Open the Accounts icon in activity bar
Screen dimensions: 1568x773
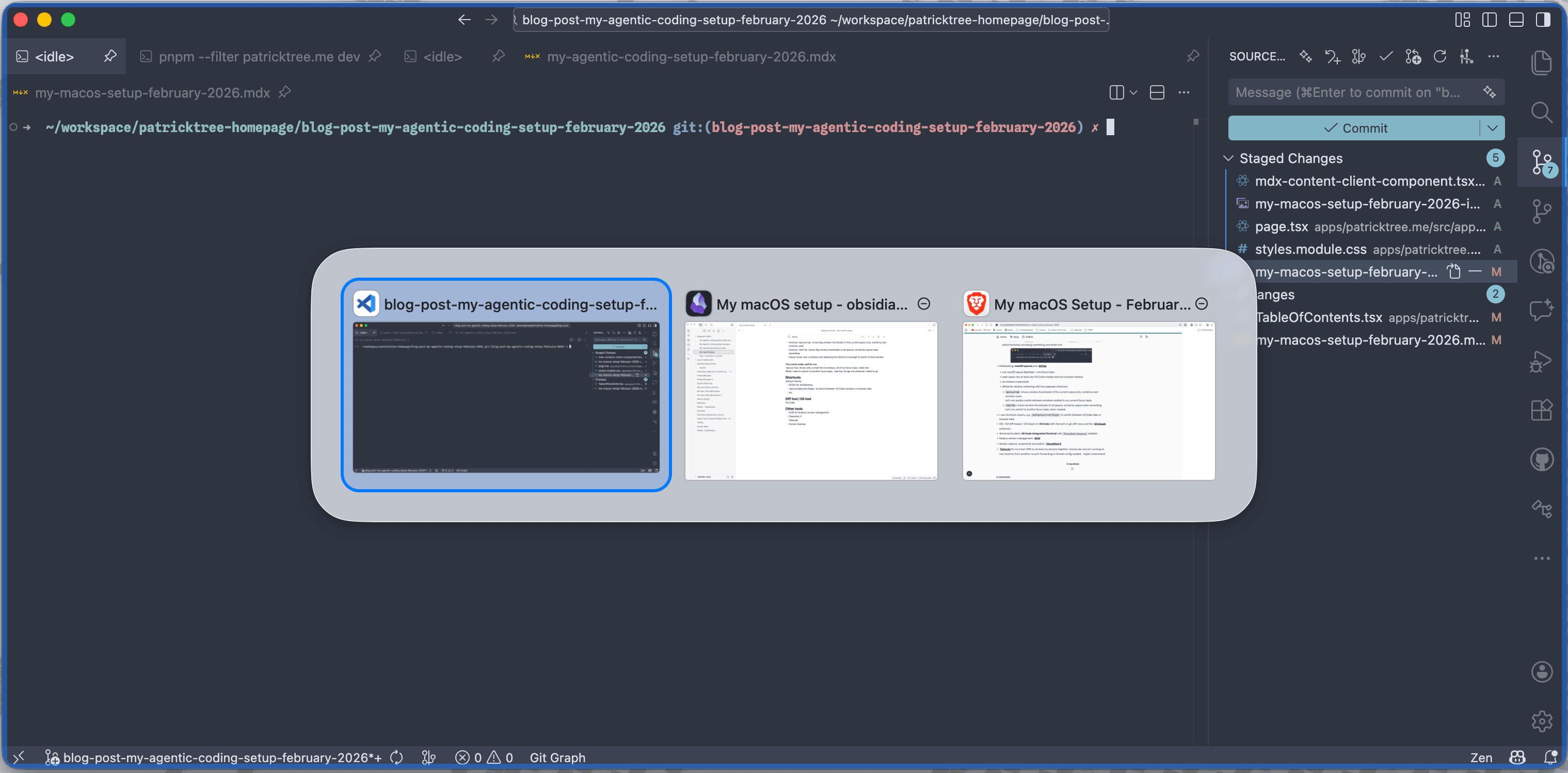1541,672
